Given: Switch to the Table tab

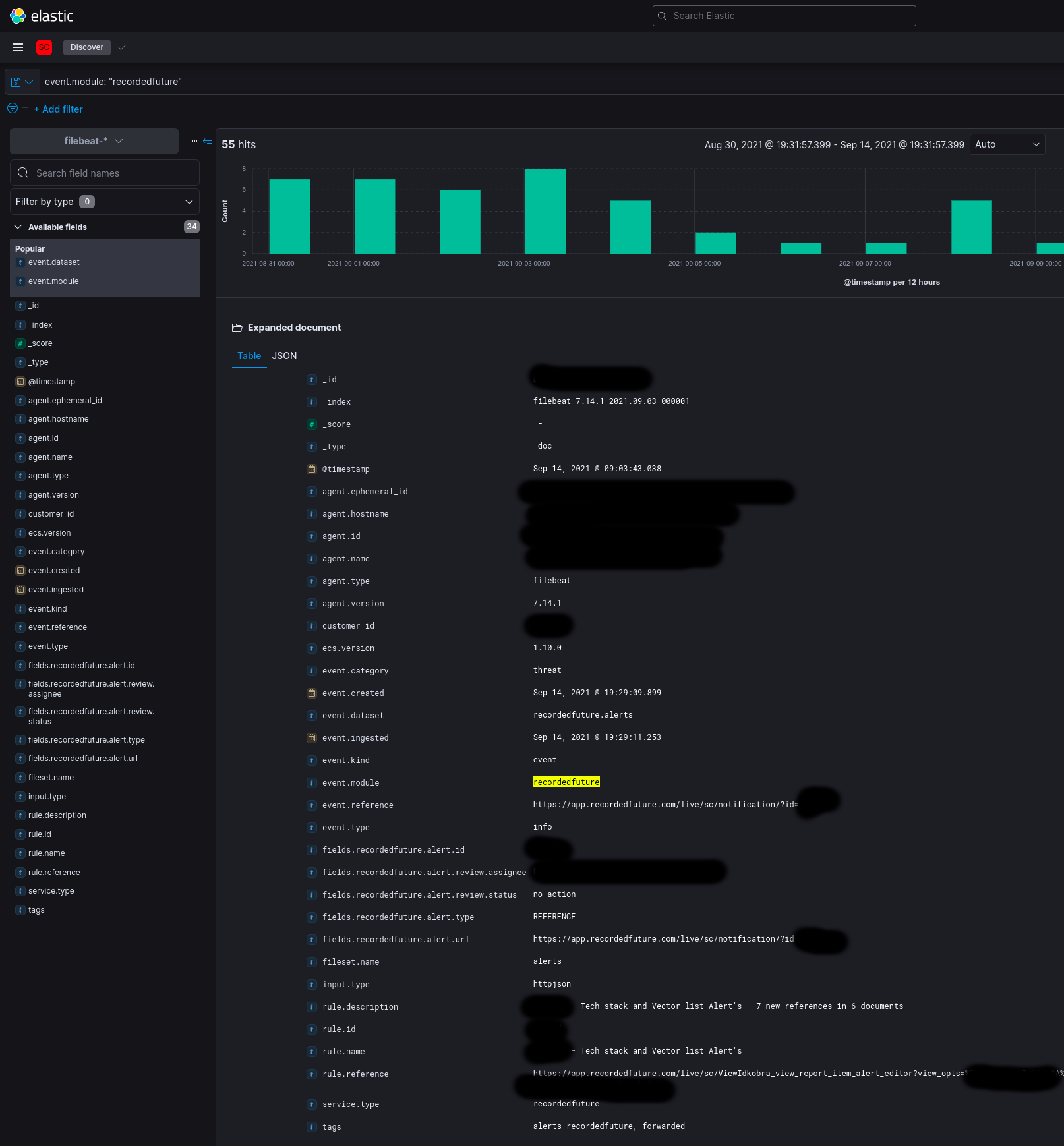Looking at the screenshot, I should pos(249,356).
